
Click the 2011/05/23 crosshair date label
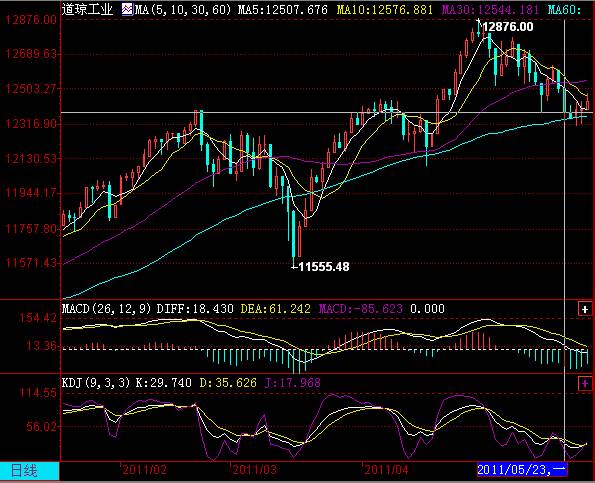click(521, 470)
